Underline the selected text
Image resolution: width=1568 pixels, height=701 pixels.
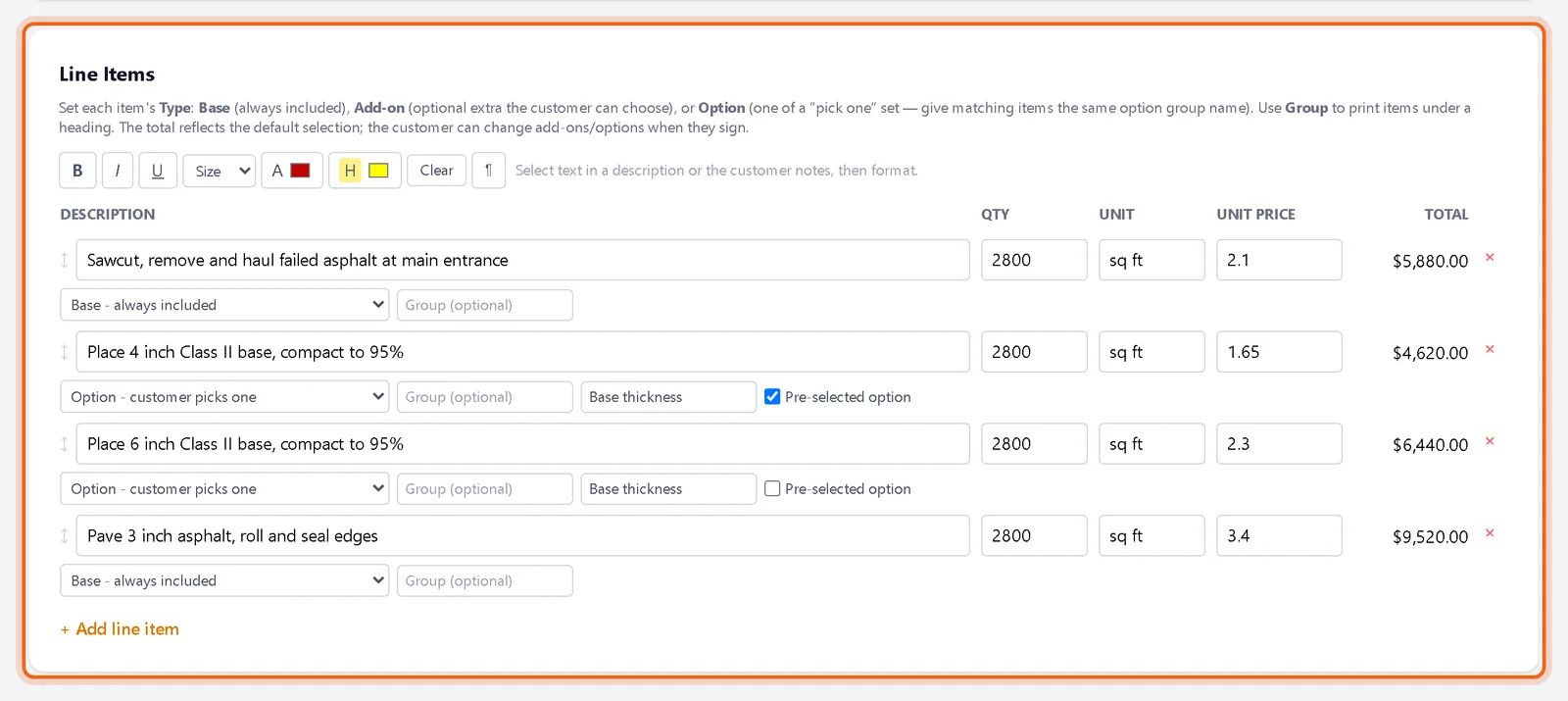click(158, 171)
